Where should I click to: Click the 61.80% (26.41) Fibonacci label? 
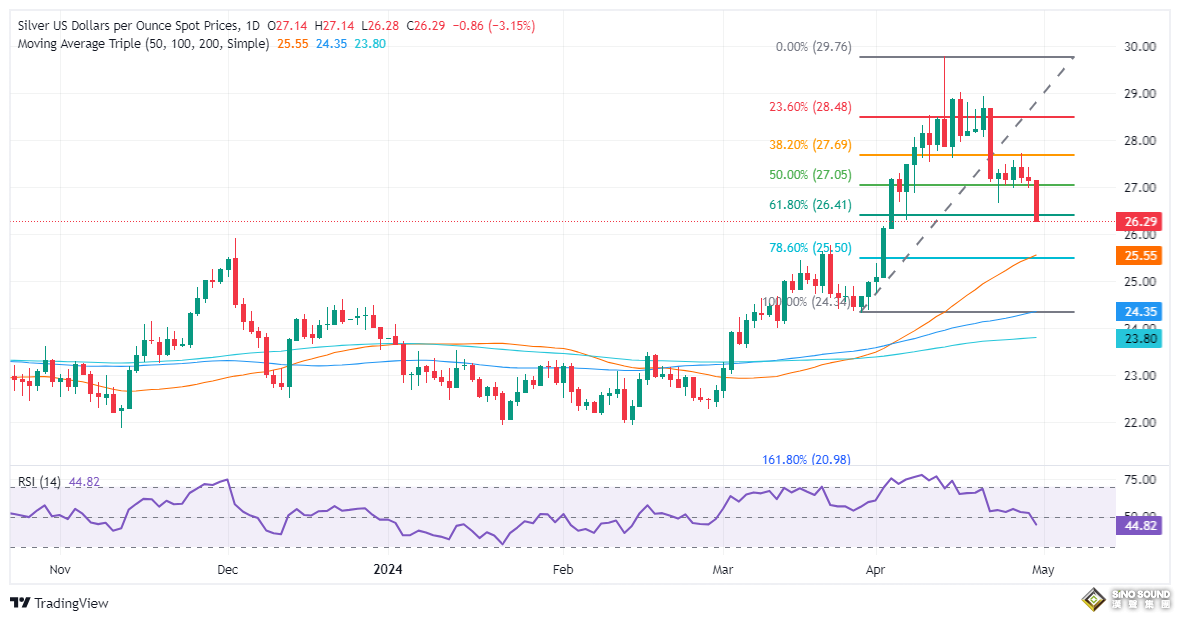click(x=811, y=204)
